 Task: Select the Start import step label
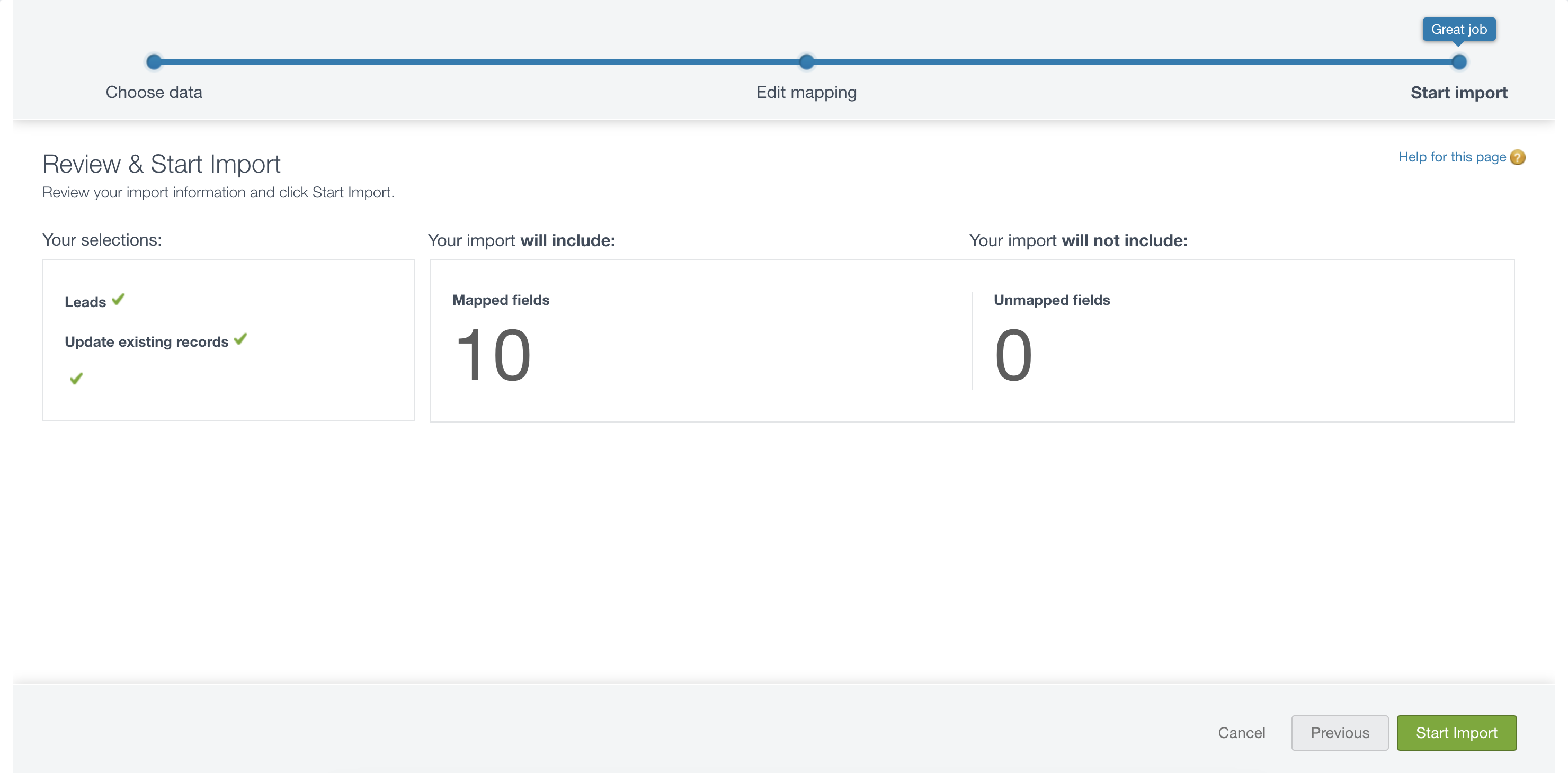click(x=1459, y=93)
